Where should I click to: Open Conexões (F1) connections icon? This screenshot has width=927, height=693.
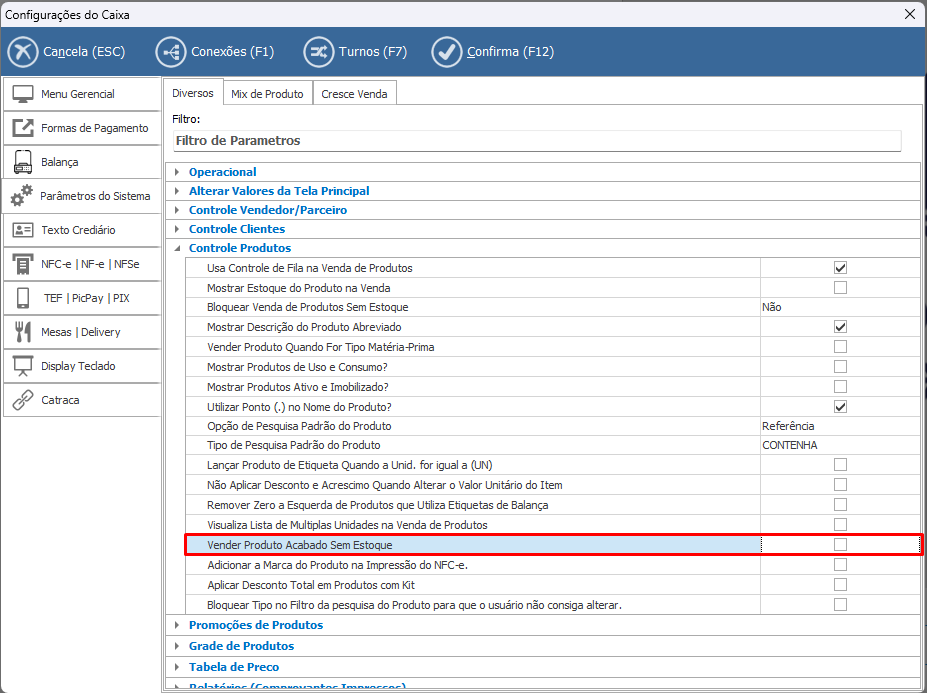coord(171,52)
